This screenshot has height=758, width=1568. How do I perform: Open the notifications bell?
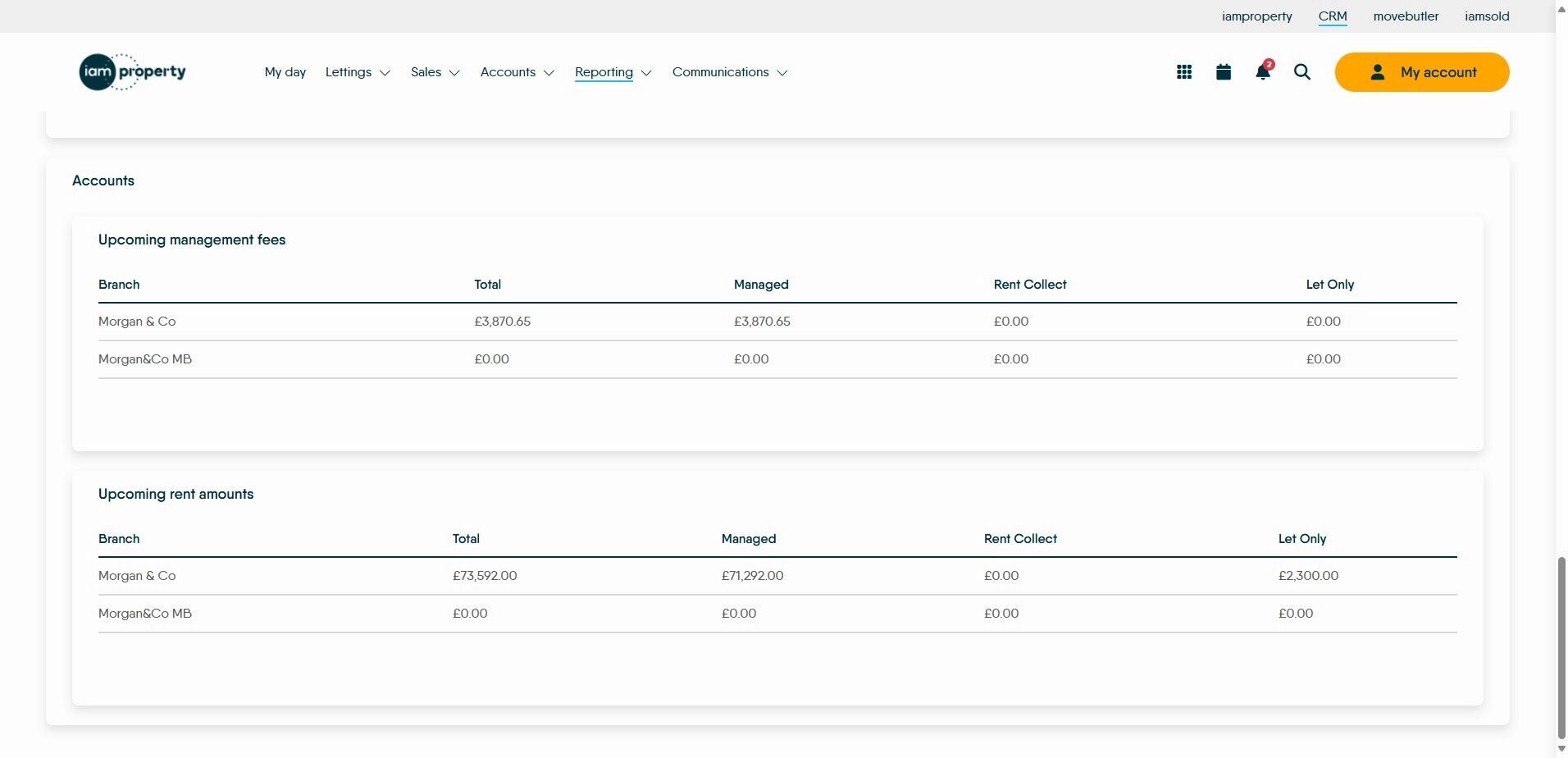(1263, 72)
